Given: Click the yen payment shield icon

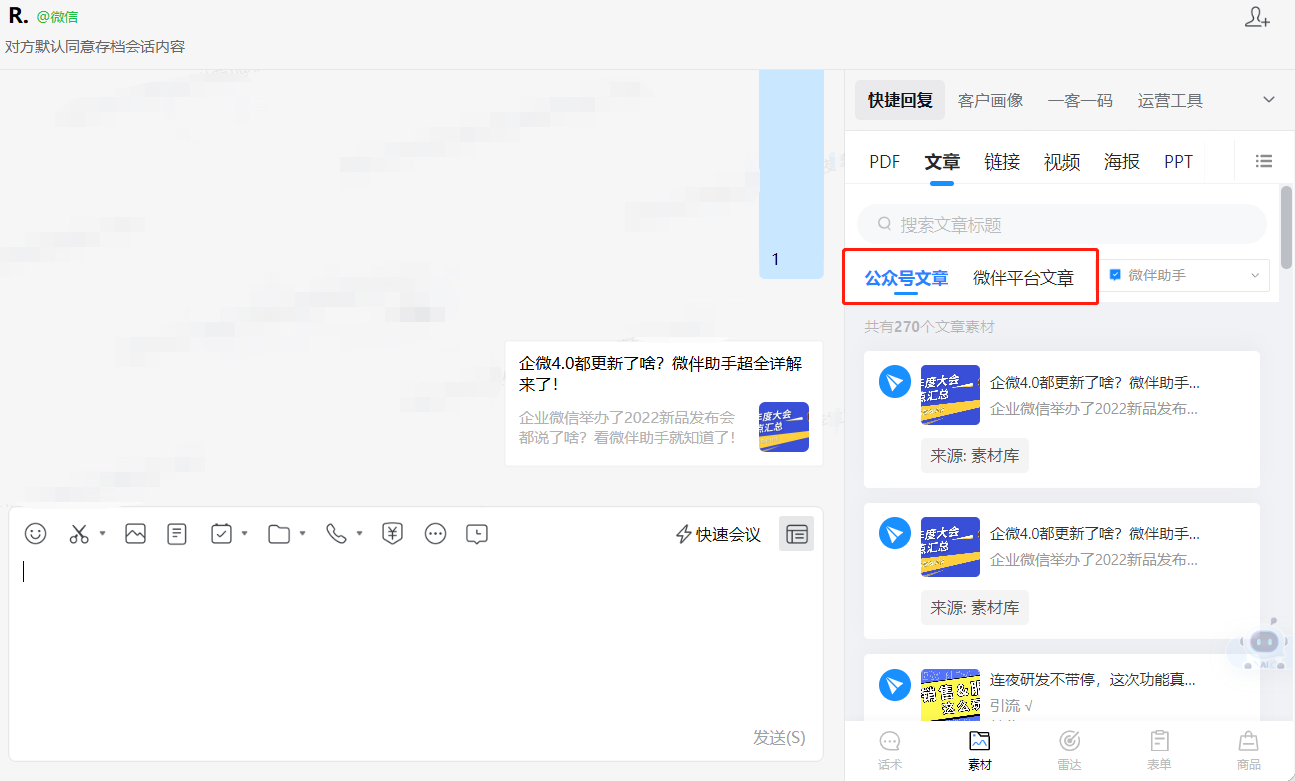Looking at the screenshot, I should pos(393,534).
